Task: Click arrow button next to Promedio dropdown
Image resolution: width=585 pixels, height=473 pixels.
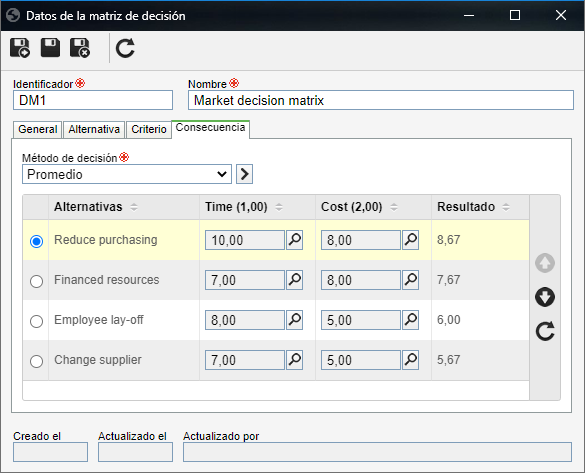Action: pos(244,174)
